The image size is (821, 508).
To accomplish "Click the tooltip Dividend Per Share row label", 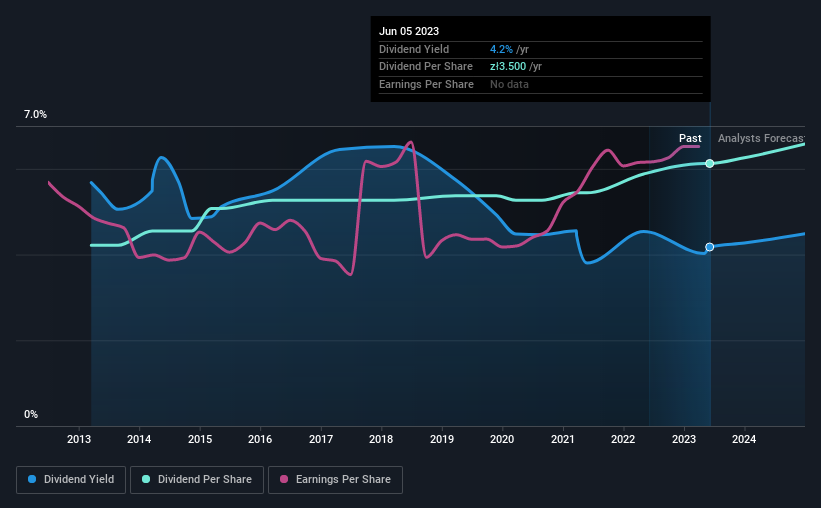I will [x=426, y=67].
